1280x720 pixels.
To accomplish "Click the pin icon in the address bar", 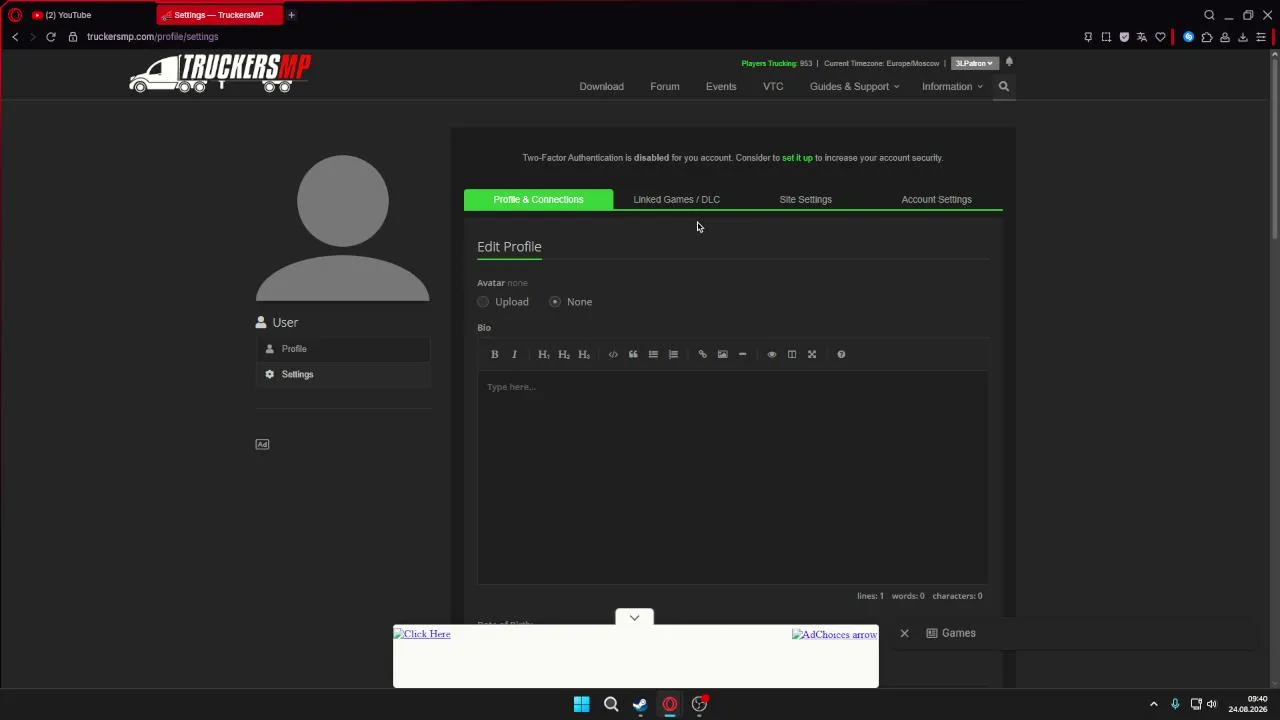I will pyautogui.click(x=1088, y=37).
